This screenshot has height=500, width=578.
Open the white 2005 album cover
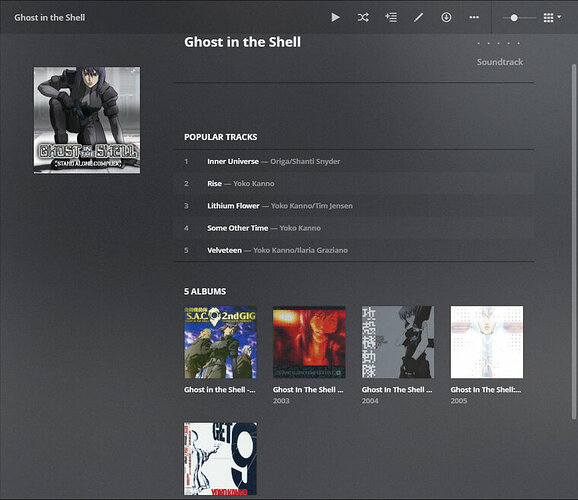(487, 342)
